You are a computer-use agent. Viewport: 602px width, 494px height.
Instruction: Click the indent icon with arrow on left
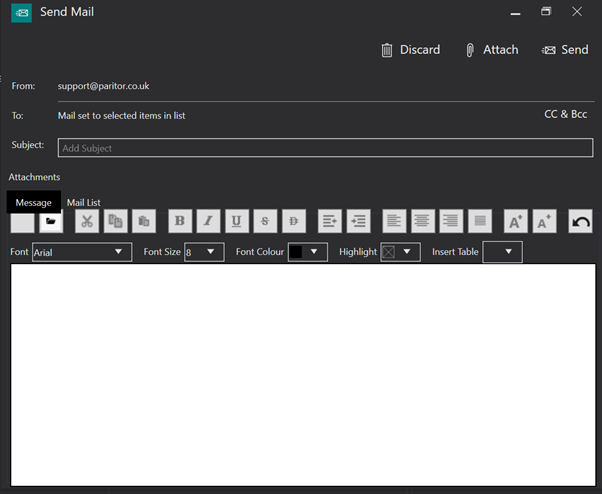click(x=358, y=221)
